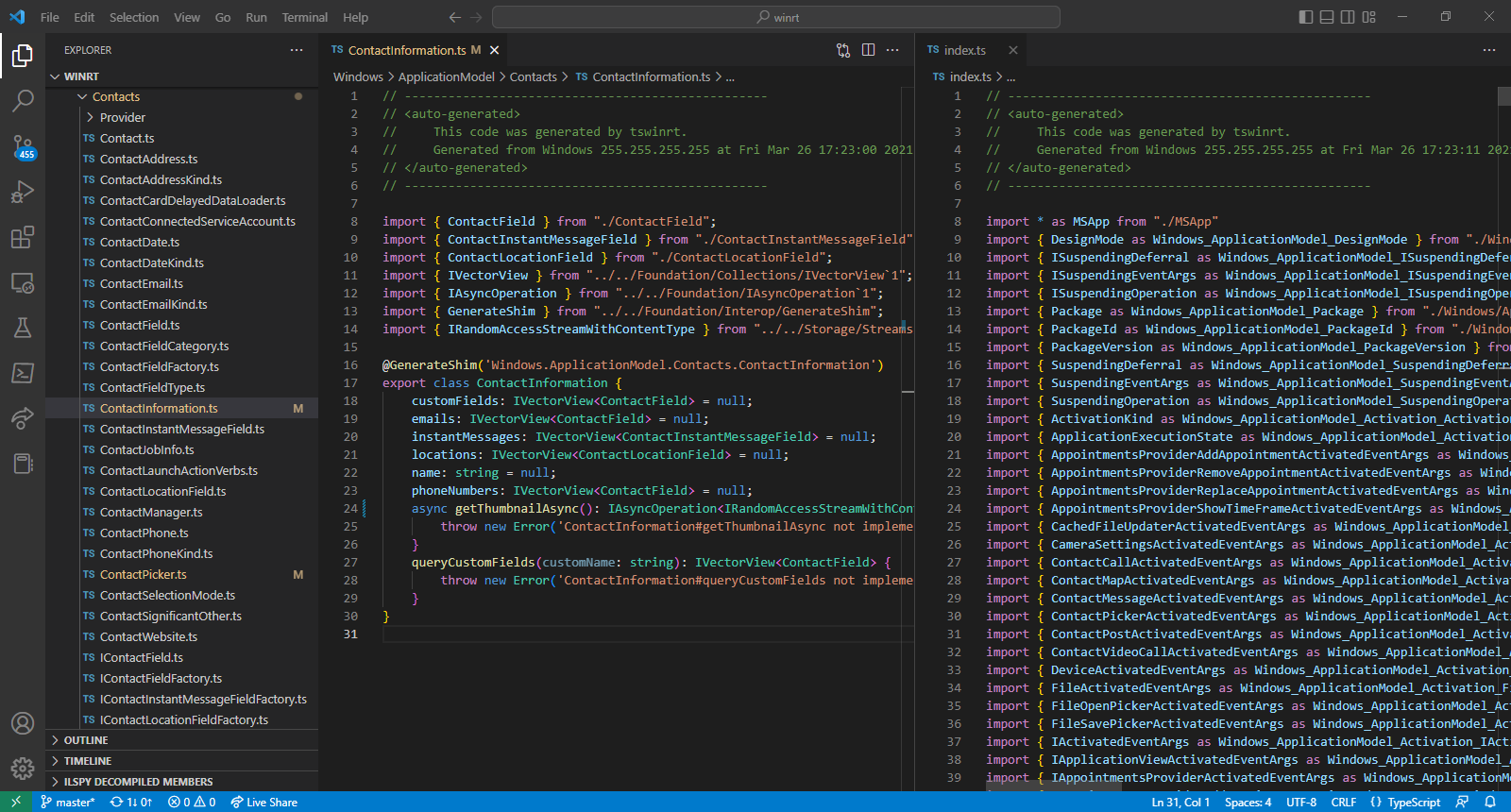Open the Testing flask icon
This screenshot has width=1511, height=812.
click(23, 328)
